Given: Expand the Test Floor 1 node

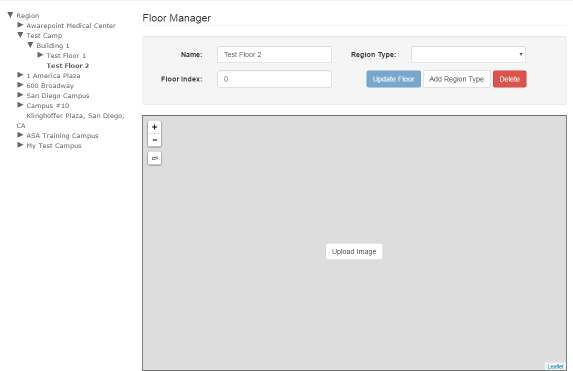Looking at the screenshot, I should point(40,55).
